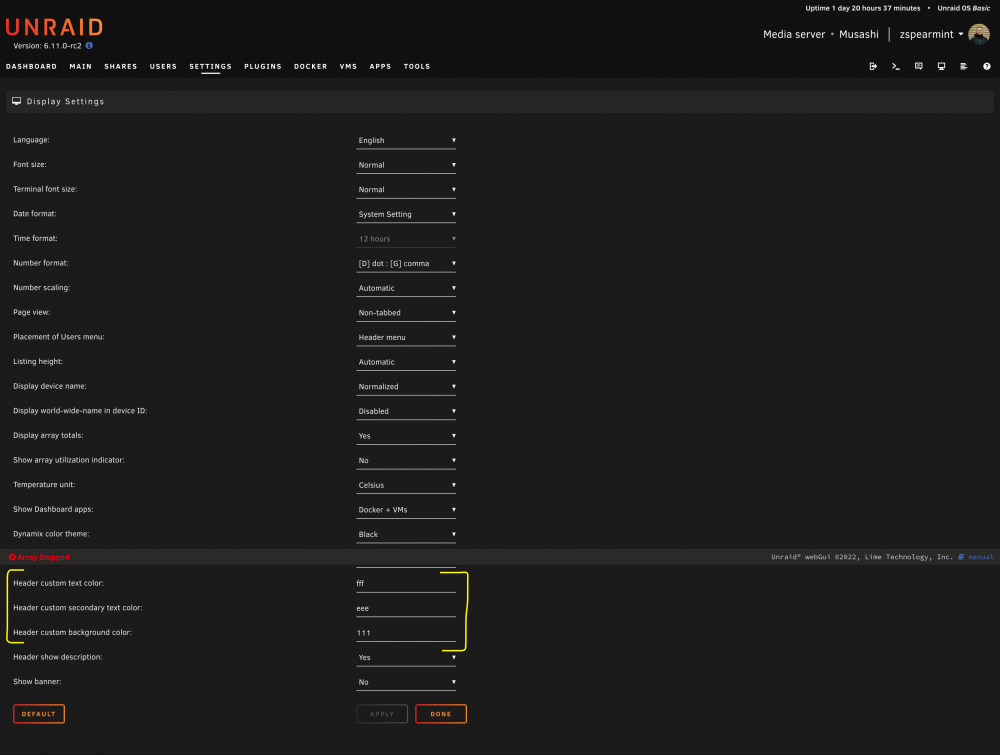Click the Done button

[441, 714]
